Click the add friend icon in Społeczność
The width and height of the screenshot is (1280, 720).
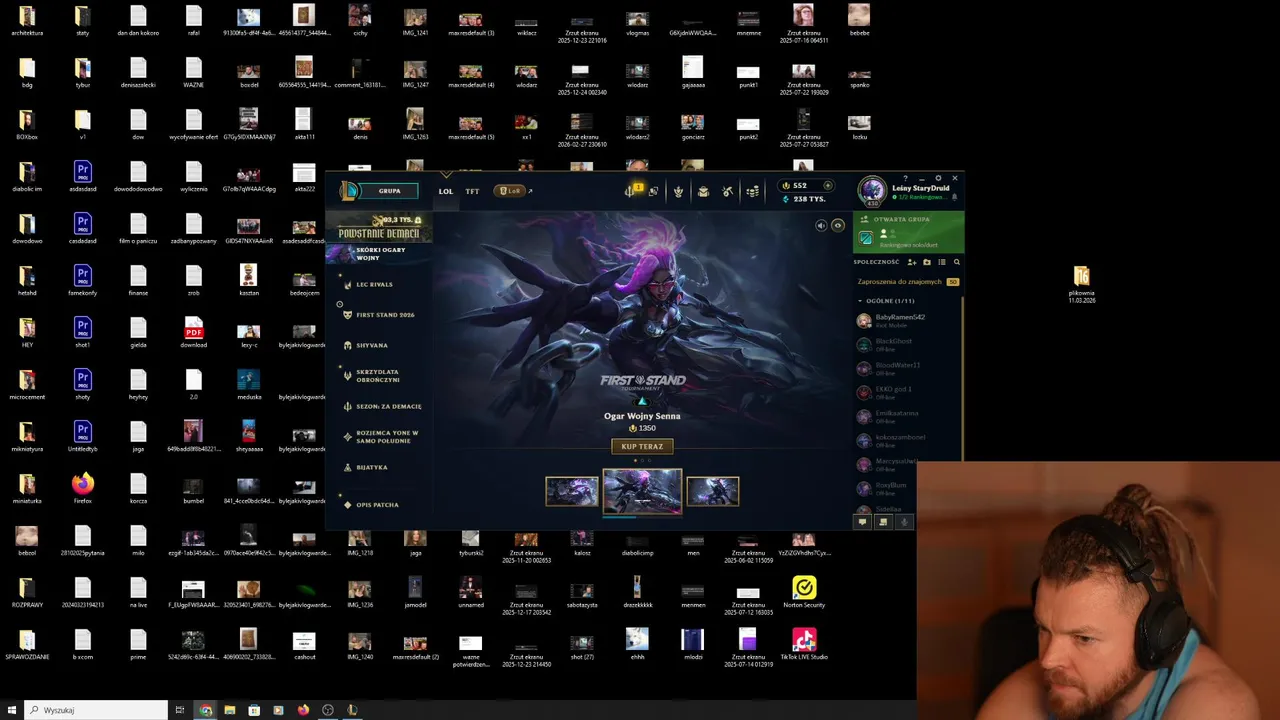click(x=912, y=262)
